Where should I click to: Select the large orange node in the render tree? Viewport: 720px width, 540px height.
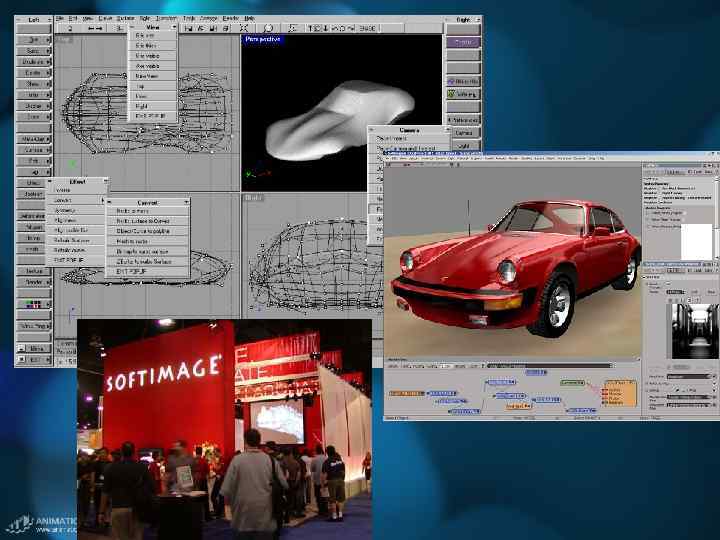pyautogui.click(x=619, y=393)
